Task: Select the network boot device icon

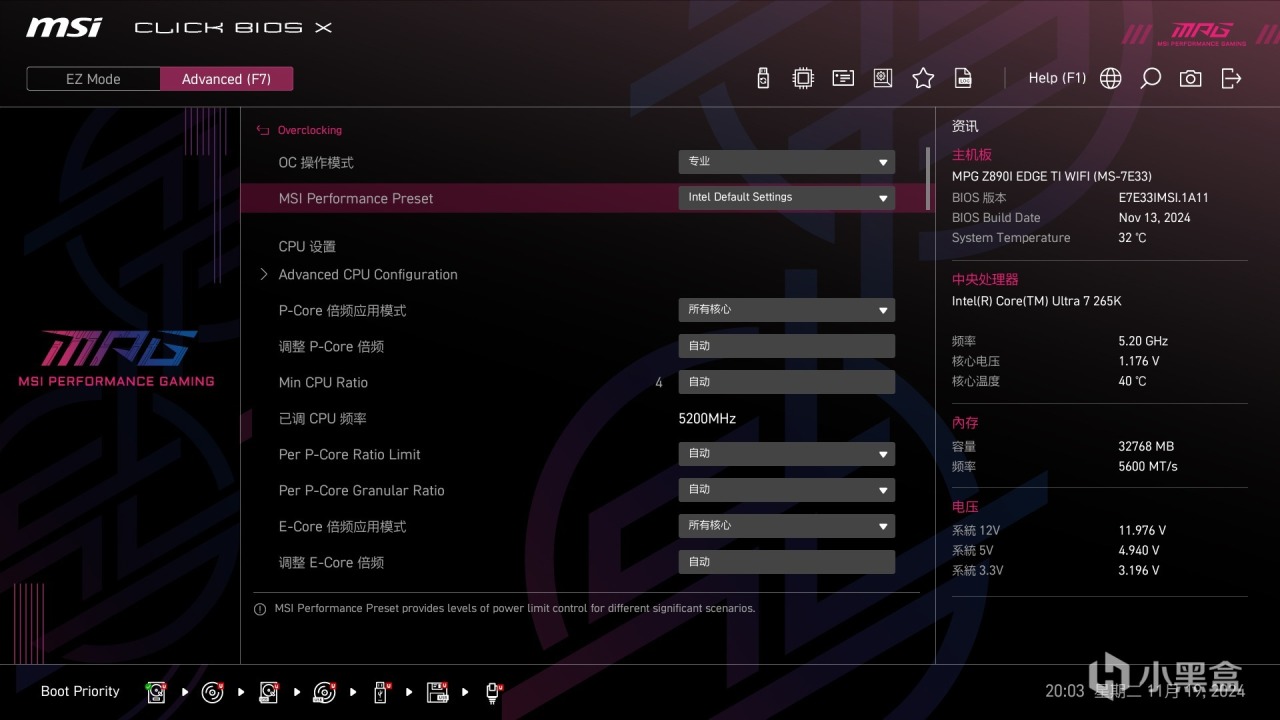Action: tap(493, 692)
